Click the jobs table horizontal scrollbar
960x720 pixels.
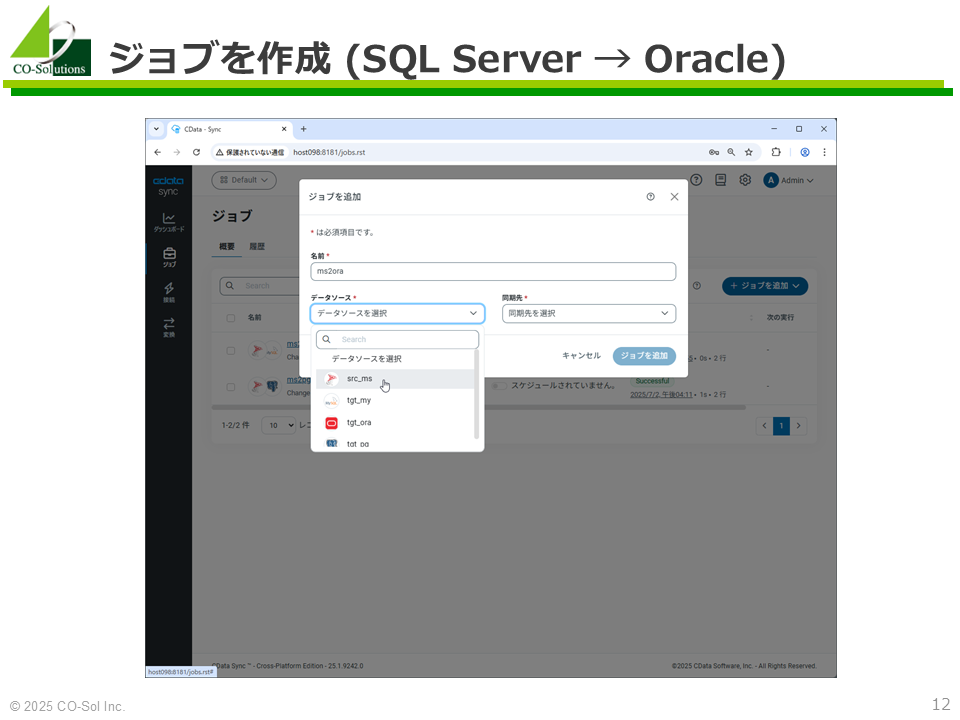point(479,407)
